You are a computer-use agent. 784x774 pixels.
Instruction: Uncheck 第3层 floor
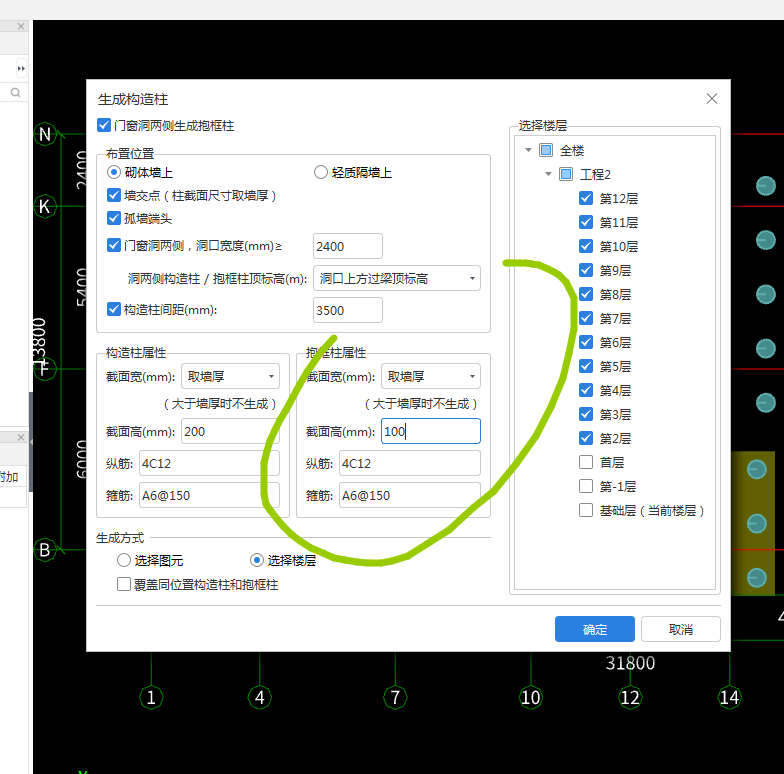pyautogui.click(x=586, y=414)
